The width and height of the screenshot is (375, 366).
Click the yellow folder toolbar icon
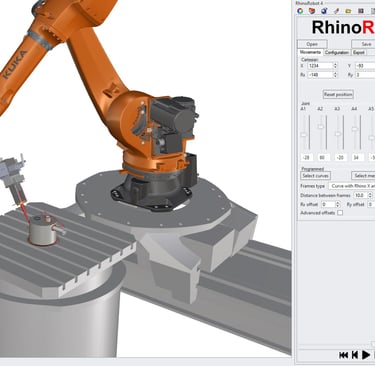tap(348, 11)
